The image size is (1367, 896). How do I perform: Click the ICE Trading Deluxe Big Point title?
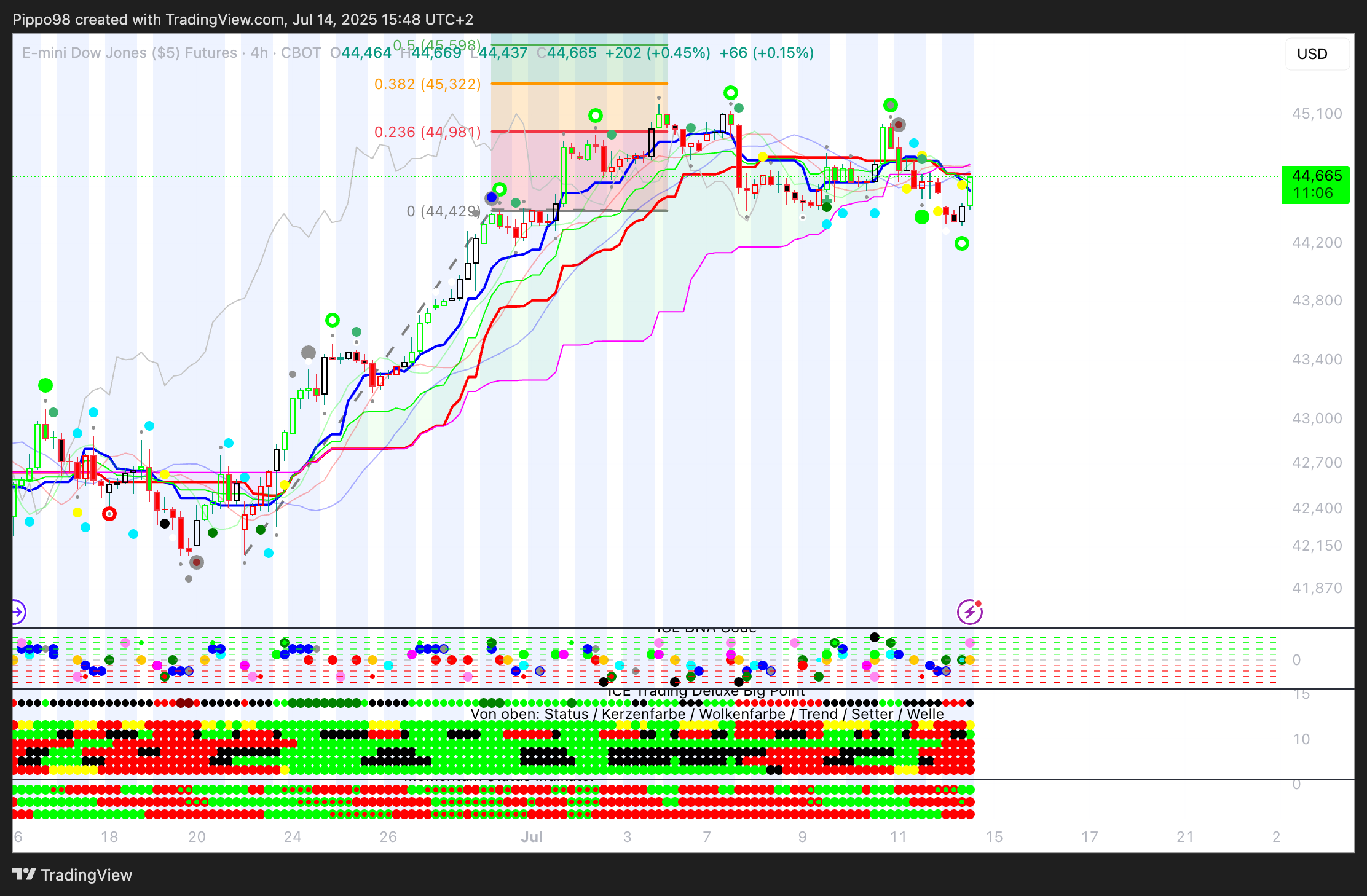tap(706, 692)
